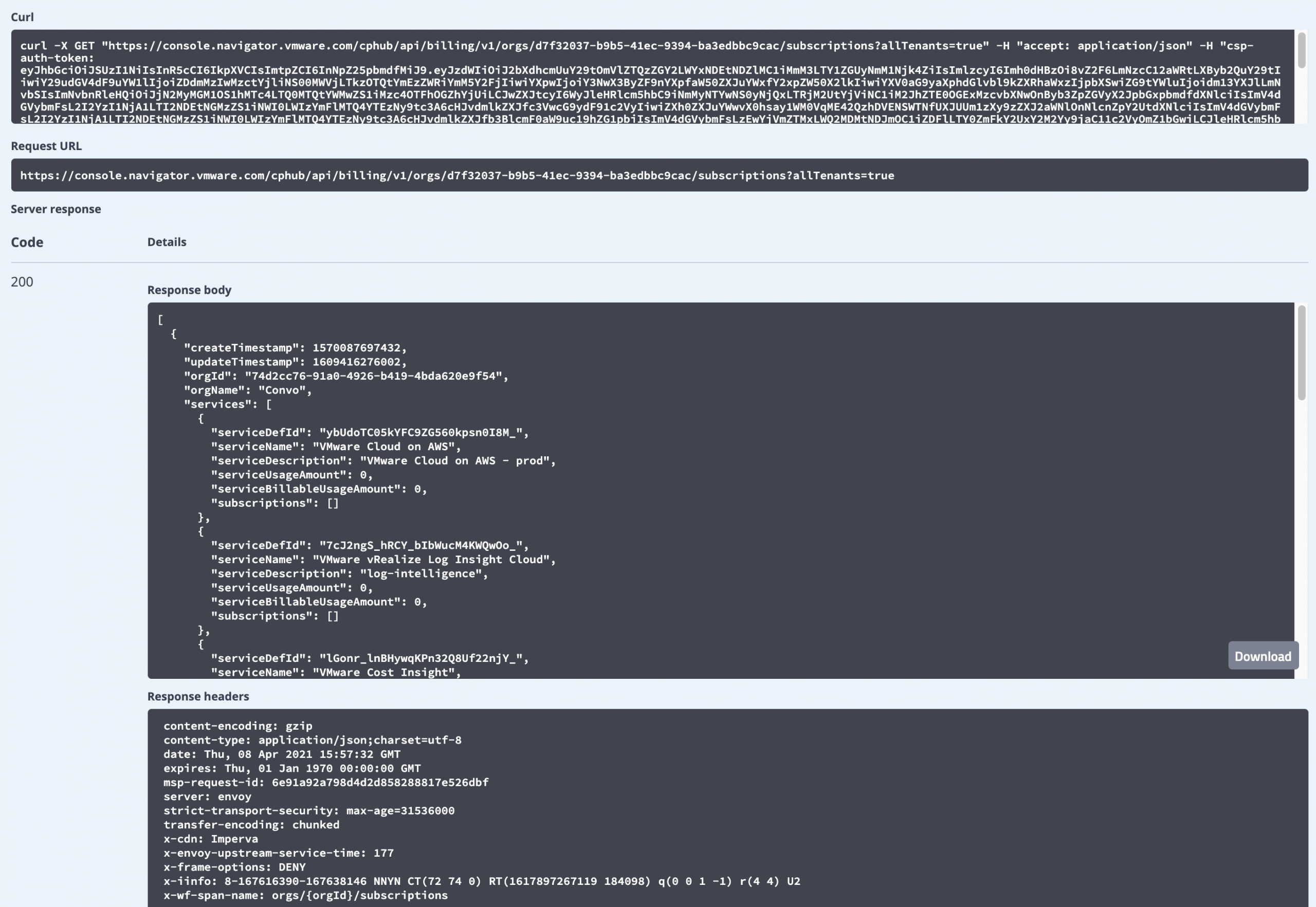
Task: Click the vRealize Log Insight Cloud serviceName line
Action: (382, 559)
